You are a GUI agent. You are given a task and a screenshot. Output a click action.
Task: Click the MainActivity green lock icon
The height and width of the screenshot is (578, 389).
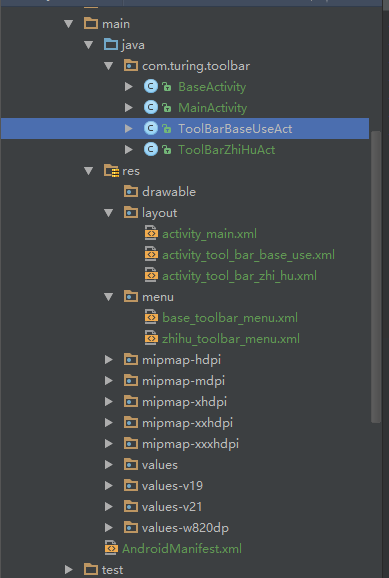pyautogui.click(x=167, y=108)
